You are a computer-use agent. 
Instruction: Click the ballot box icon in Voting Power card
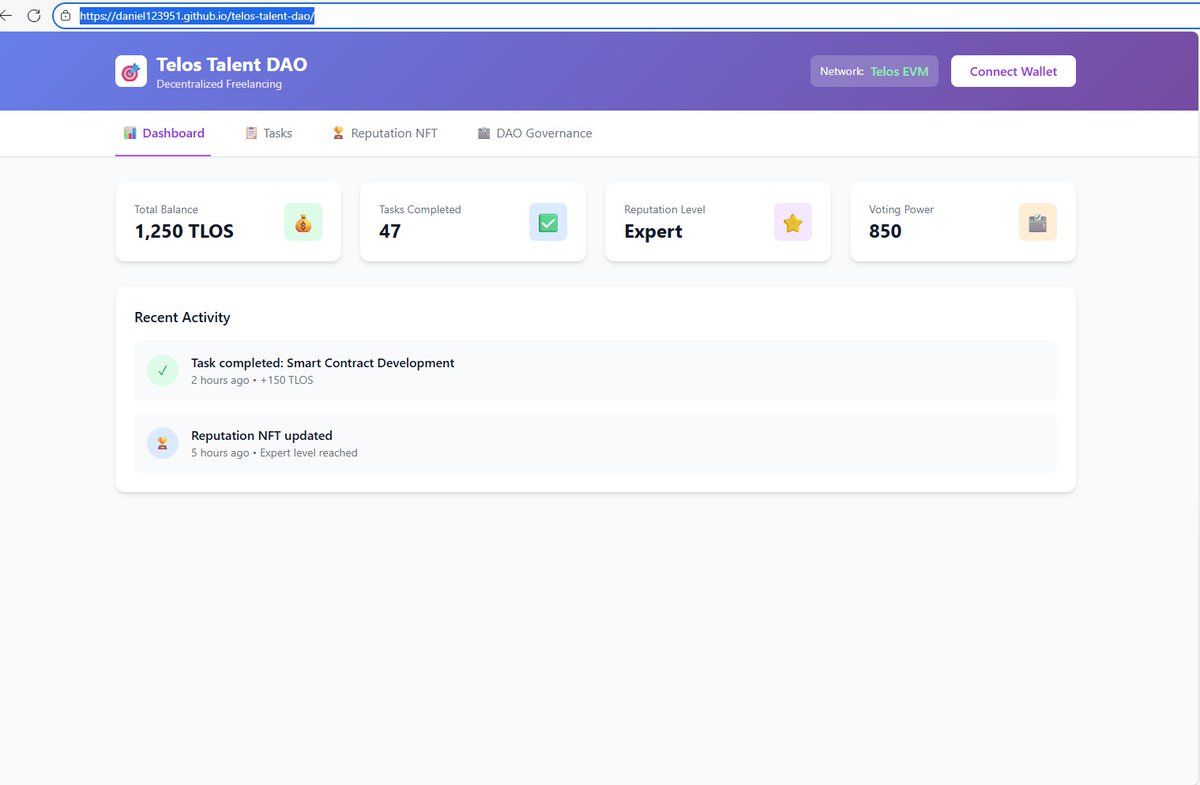click(x=1038, y=222)
